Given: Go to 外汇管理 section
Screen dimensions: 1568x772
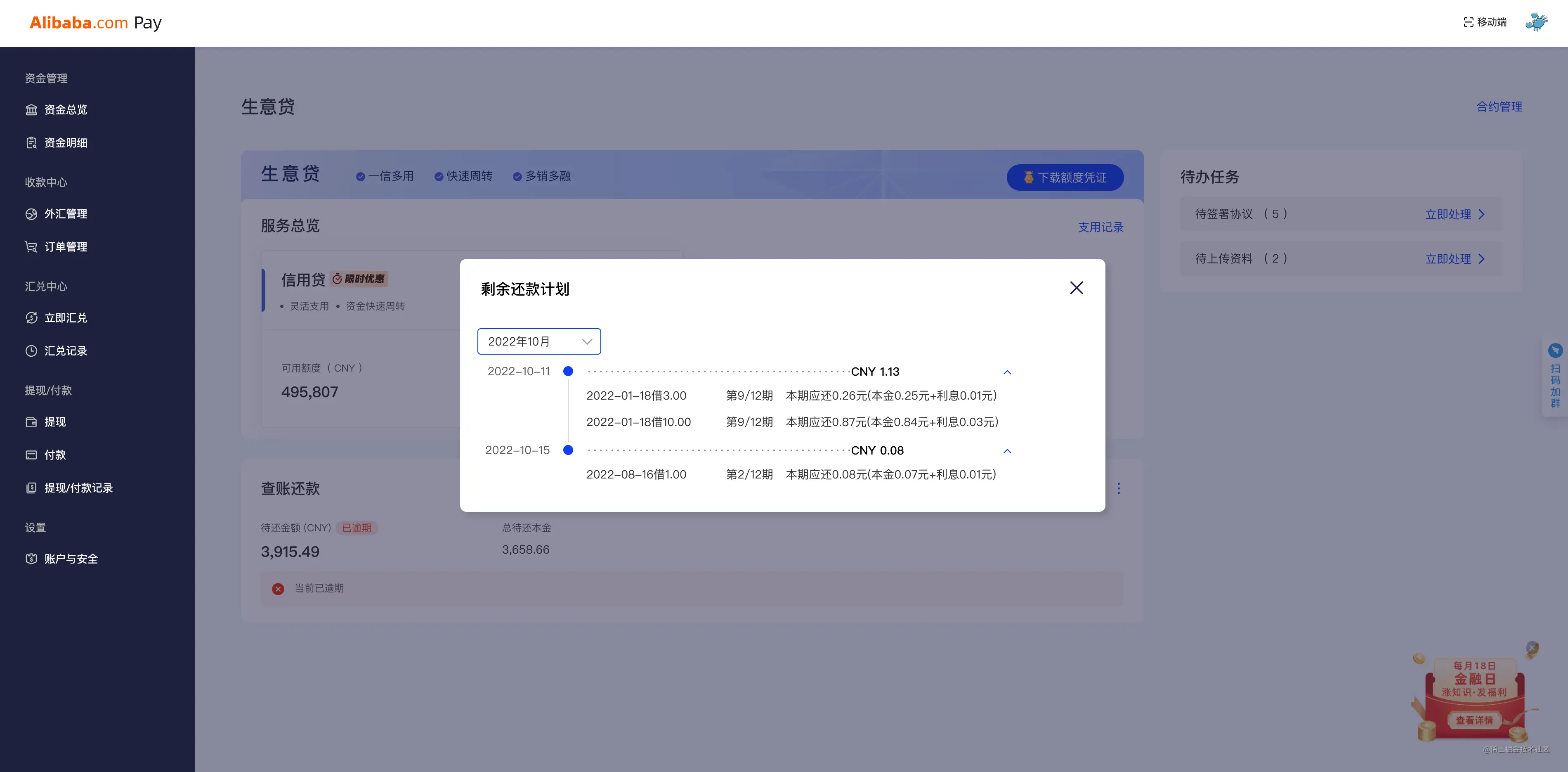Looking at the screenshot, I should 65,214.
